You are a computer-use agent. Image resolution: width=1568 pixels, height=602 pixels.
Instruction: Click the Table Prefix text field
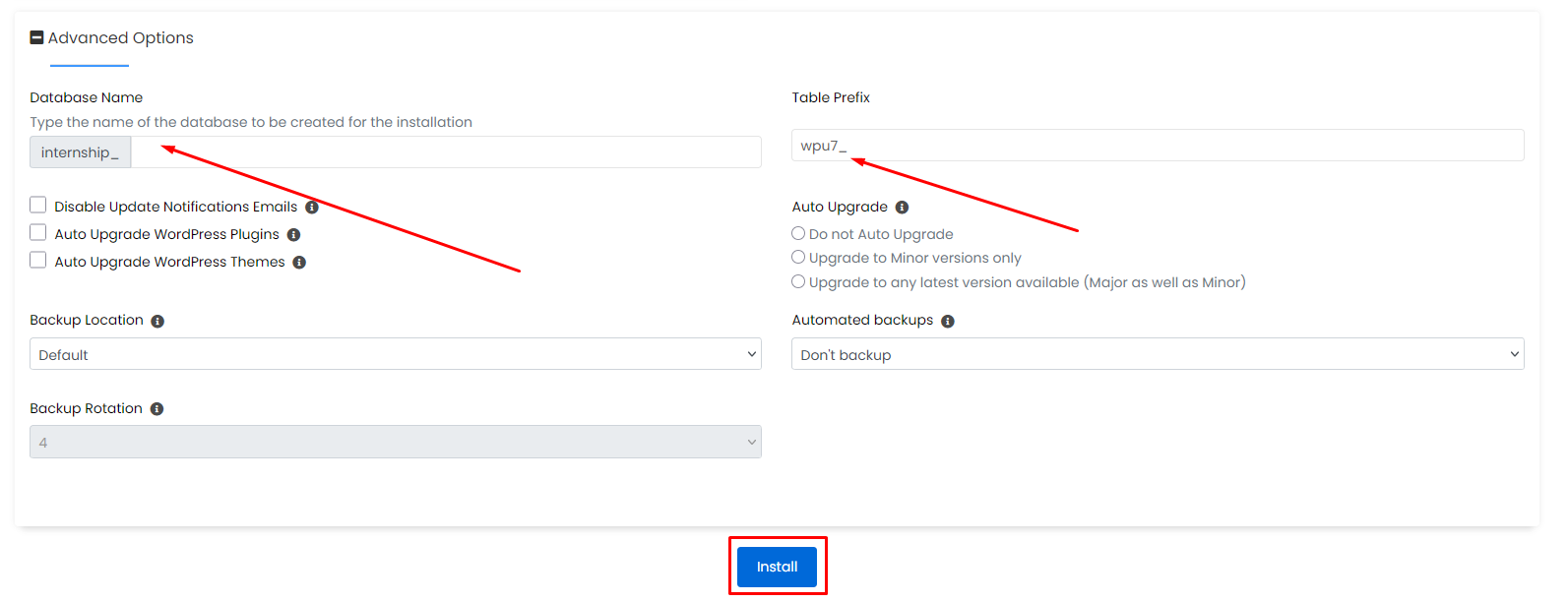point(1158,146)
